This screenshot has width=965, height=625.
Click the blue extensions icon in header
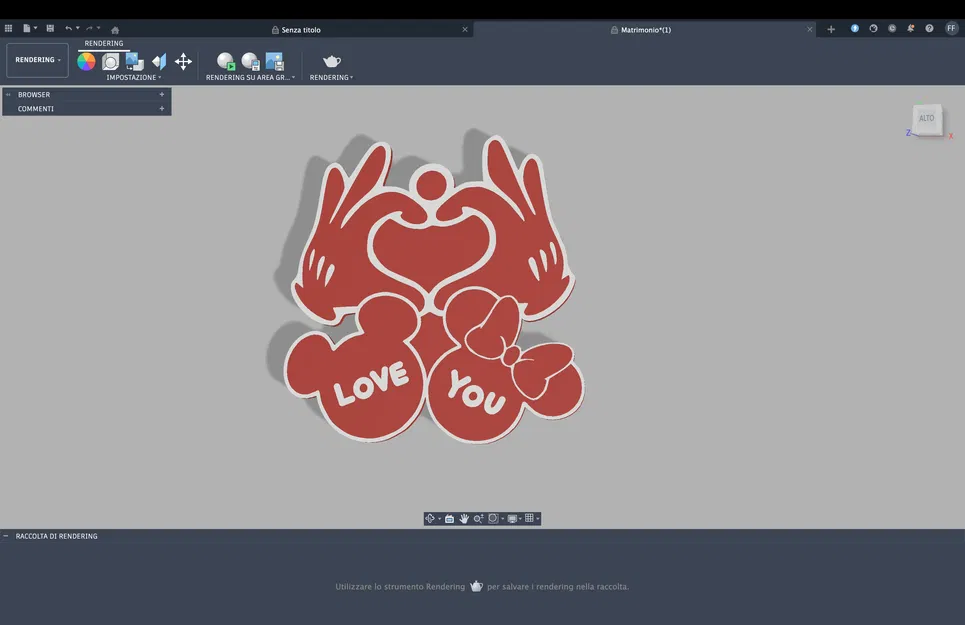tap(855, 28)
